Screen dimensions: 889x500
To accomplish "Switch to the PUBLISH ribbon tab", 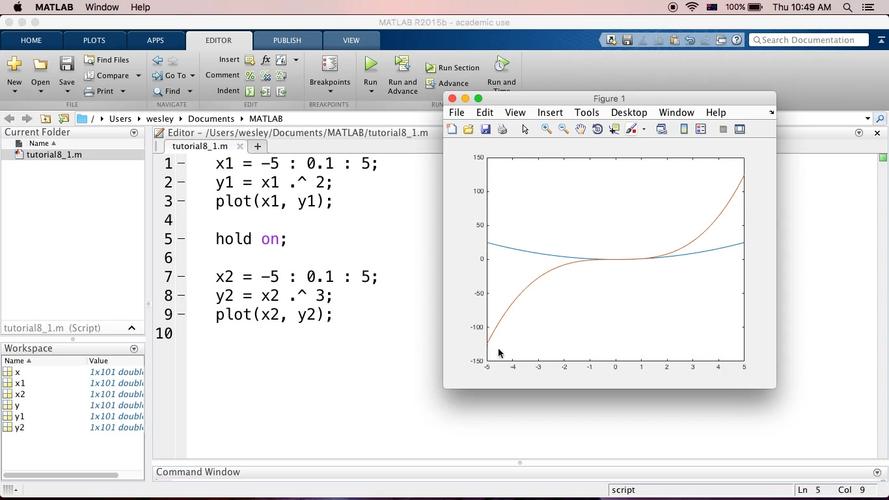I will (286, 41).
